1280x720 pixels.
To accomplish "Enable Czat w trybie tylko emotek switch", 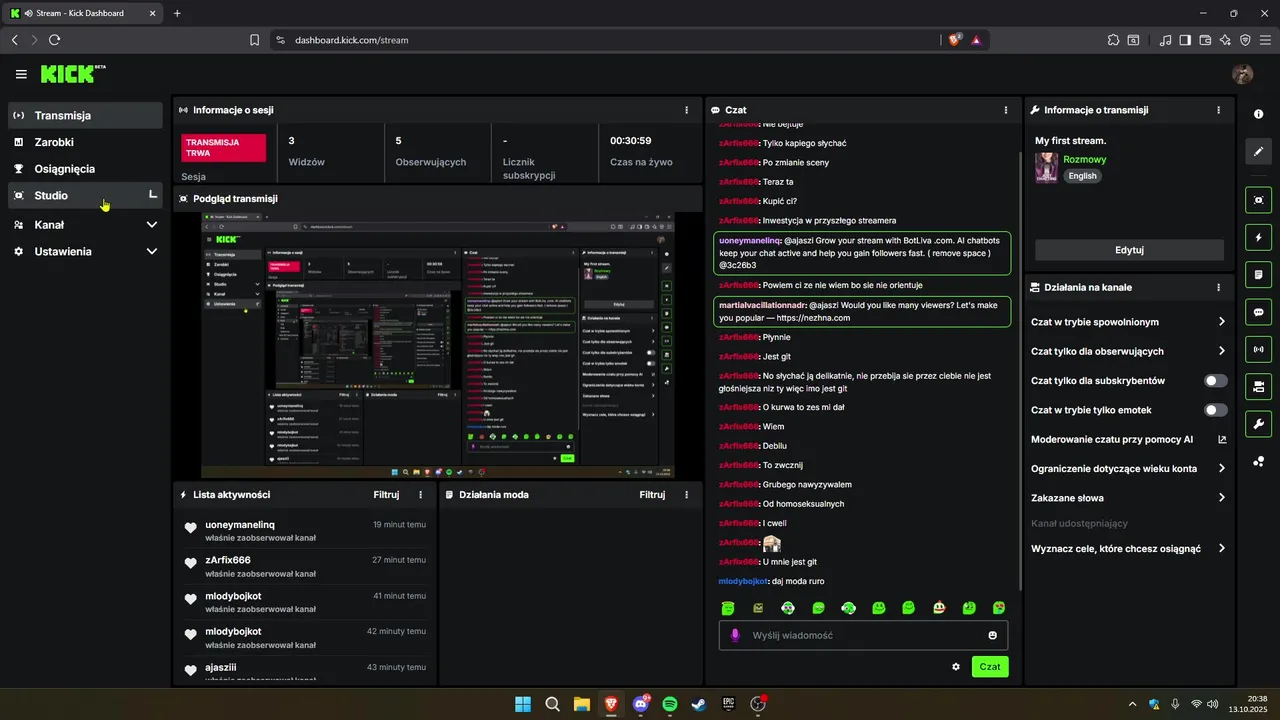I will [x=1216, y=410].
